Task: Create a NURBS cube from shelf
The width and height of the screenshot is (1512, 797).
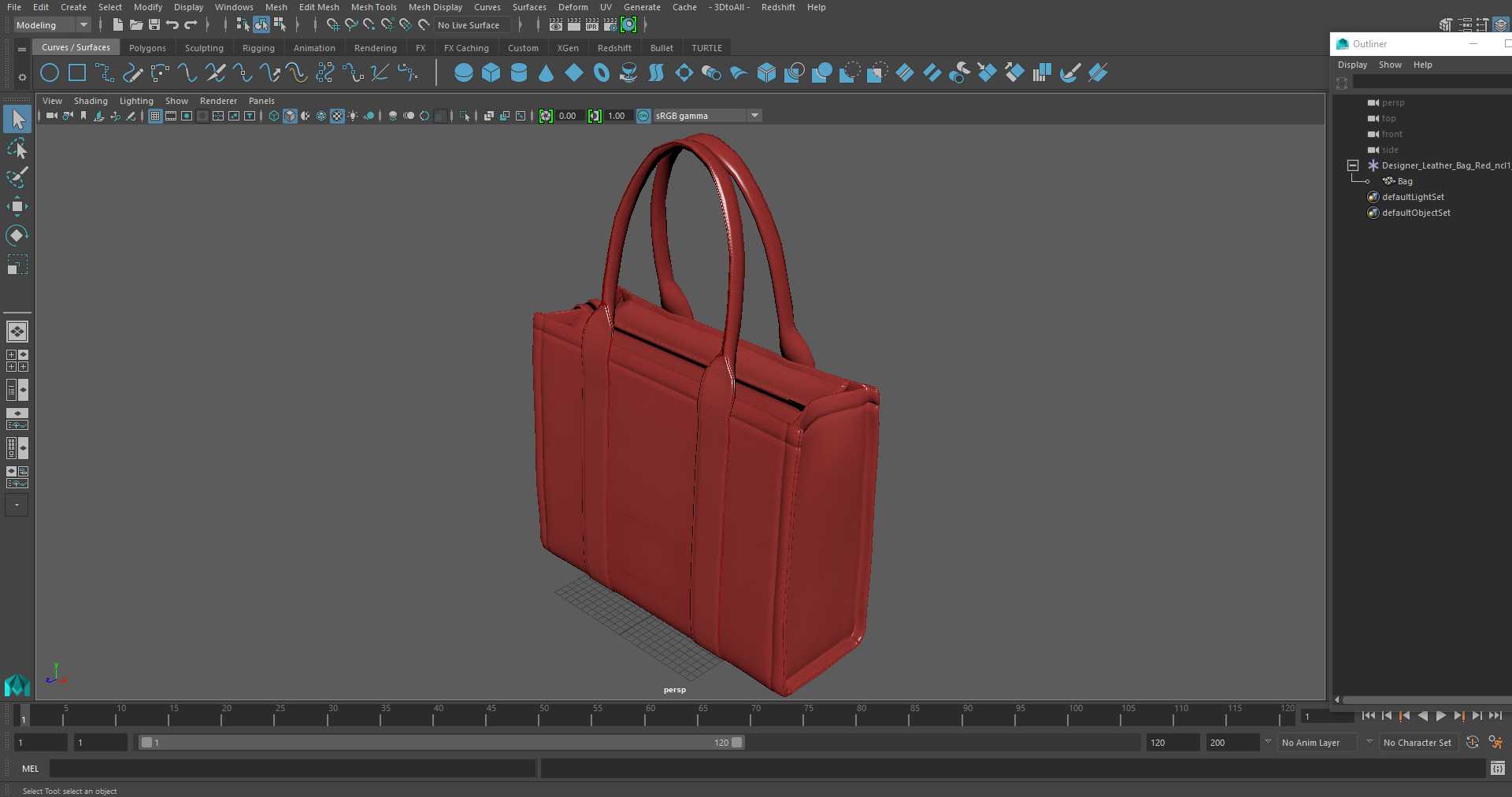Action: [x=491, y=73]
